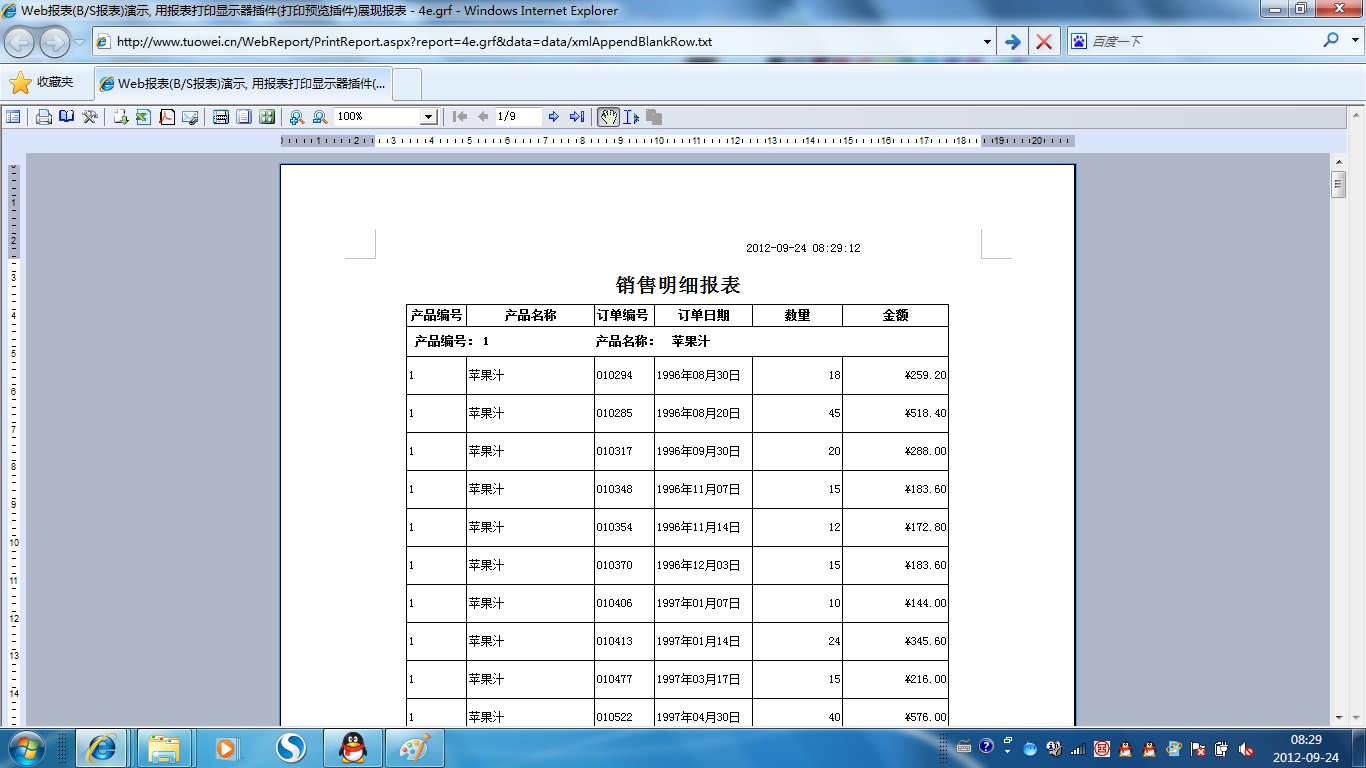
Task: Expand the address bar URL history dropdown
Action: 987,42
